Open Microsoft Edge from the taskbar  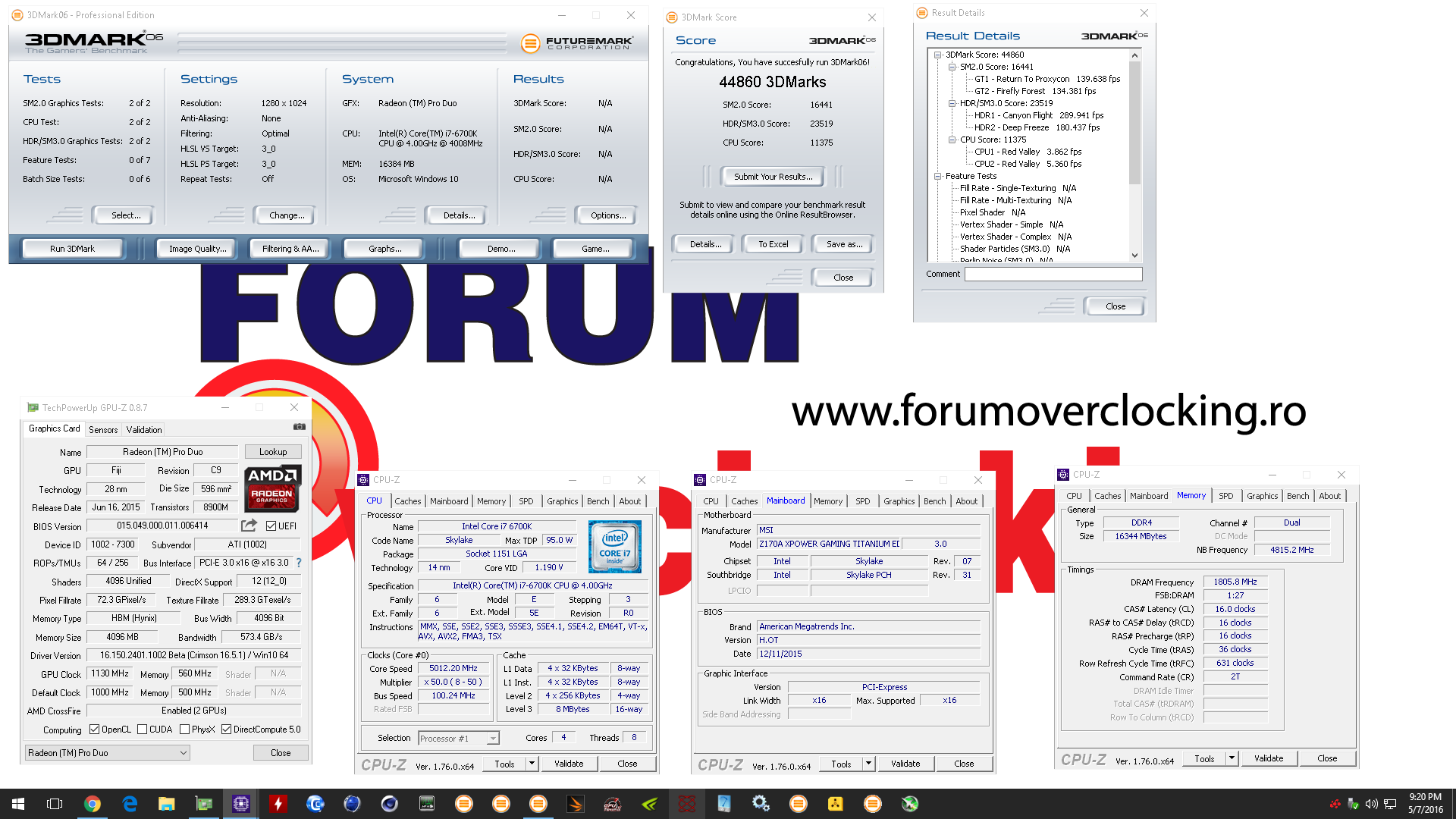pyautogui.click(x=130, y=804)
